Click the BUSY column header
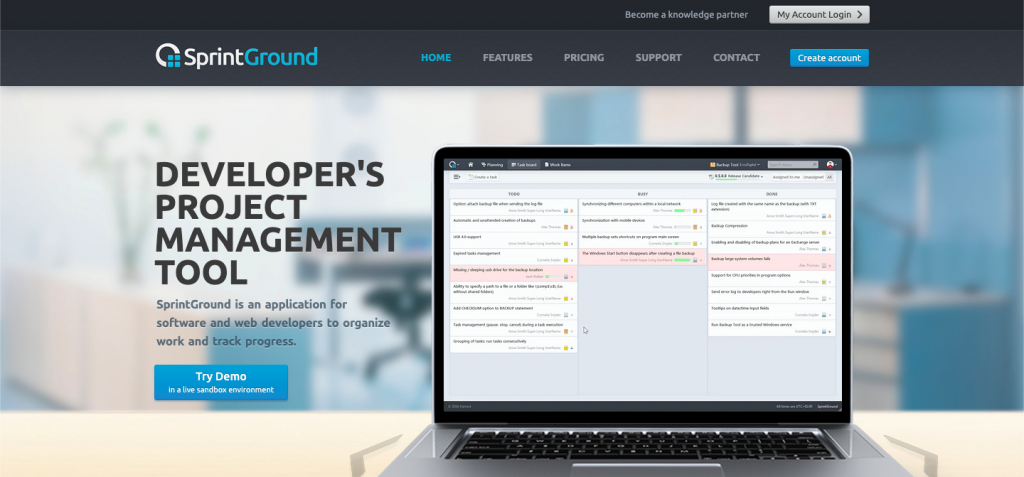This screenshot has height=477, width=1024. tap(643, 194)
